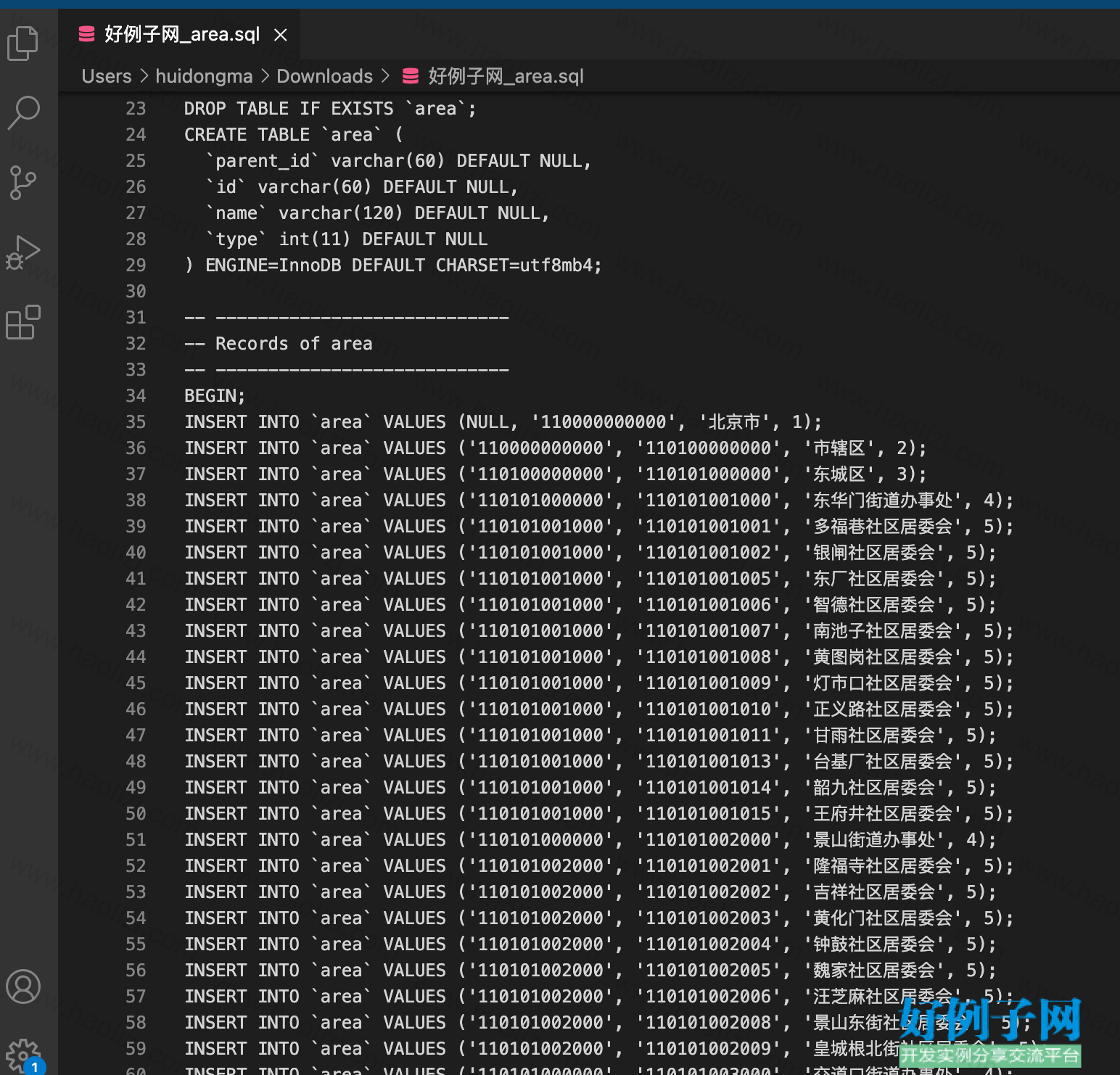
Task: Click '王府井社区居委会' value
Action: (x=883, y=814)
